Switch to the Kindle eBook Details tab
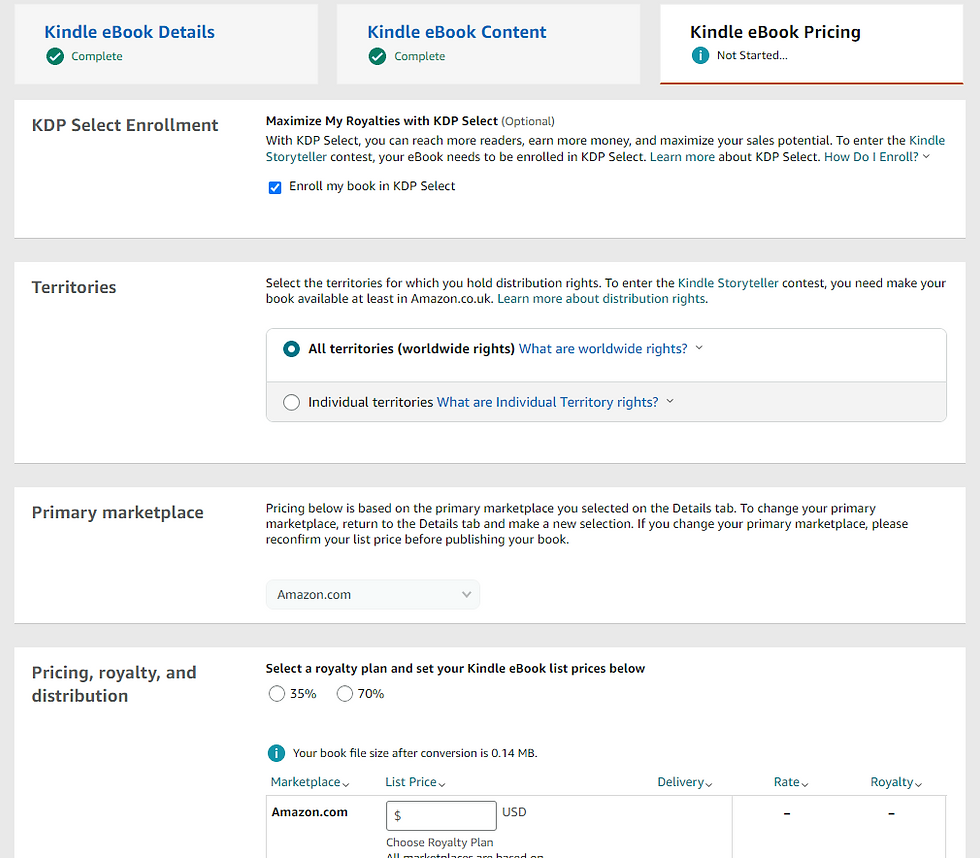Image resolution: width=980 pixels, height=858 pixels. (129, 31)
